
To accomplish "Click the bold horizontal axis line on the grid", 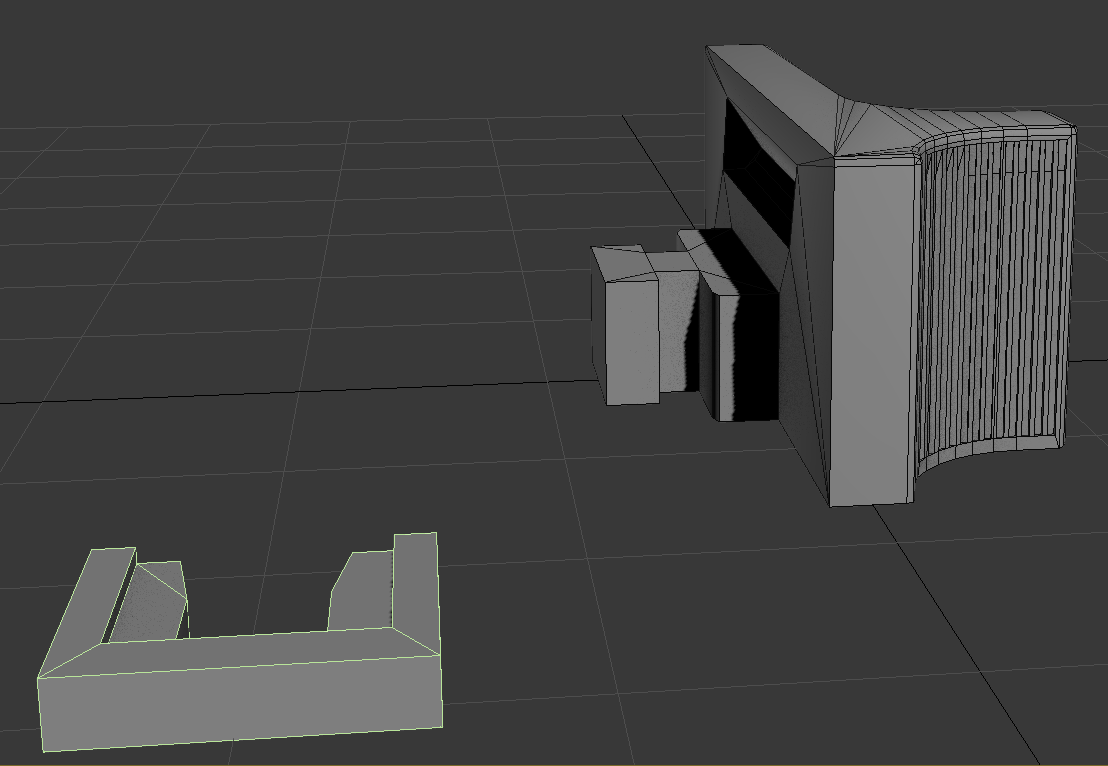I will (x=300, y=396).
